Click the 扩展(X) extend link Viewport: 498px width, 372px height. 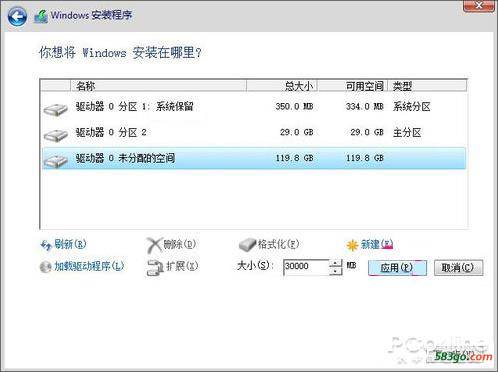click(182, 266)
